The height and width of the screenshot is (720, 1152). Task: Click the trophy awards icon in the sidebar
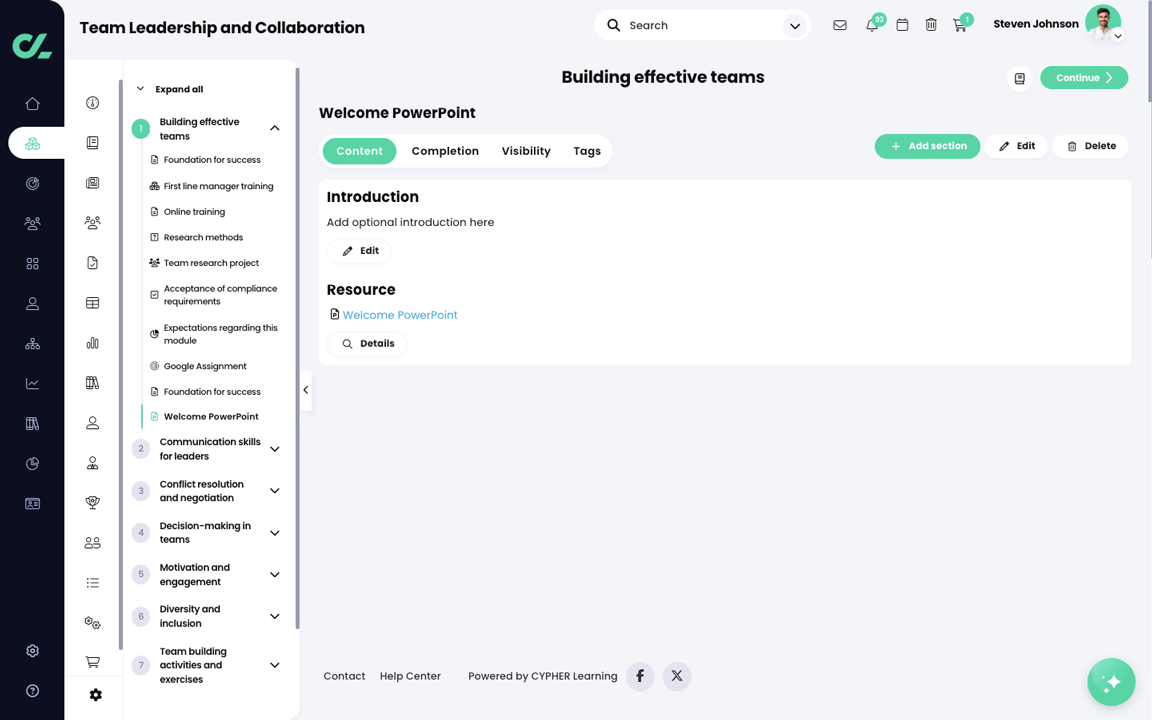click(x=92, y=502)
